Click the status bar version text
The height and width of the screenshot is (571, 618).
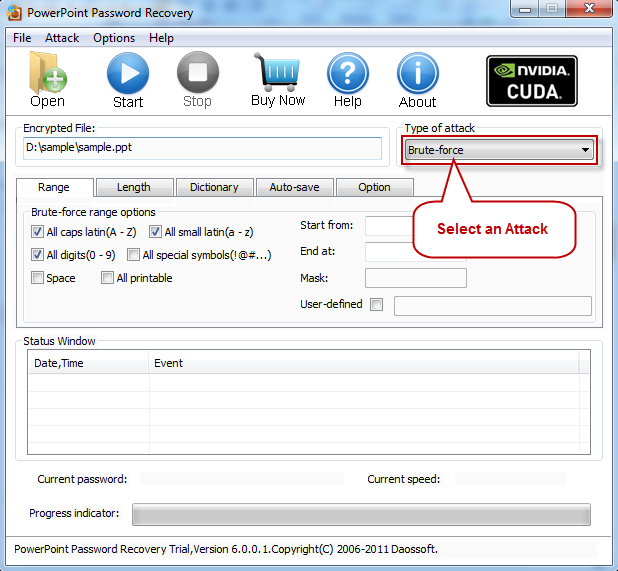[x=226, y=549]
